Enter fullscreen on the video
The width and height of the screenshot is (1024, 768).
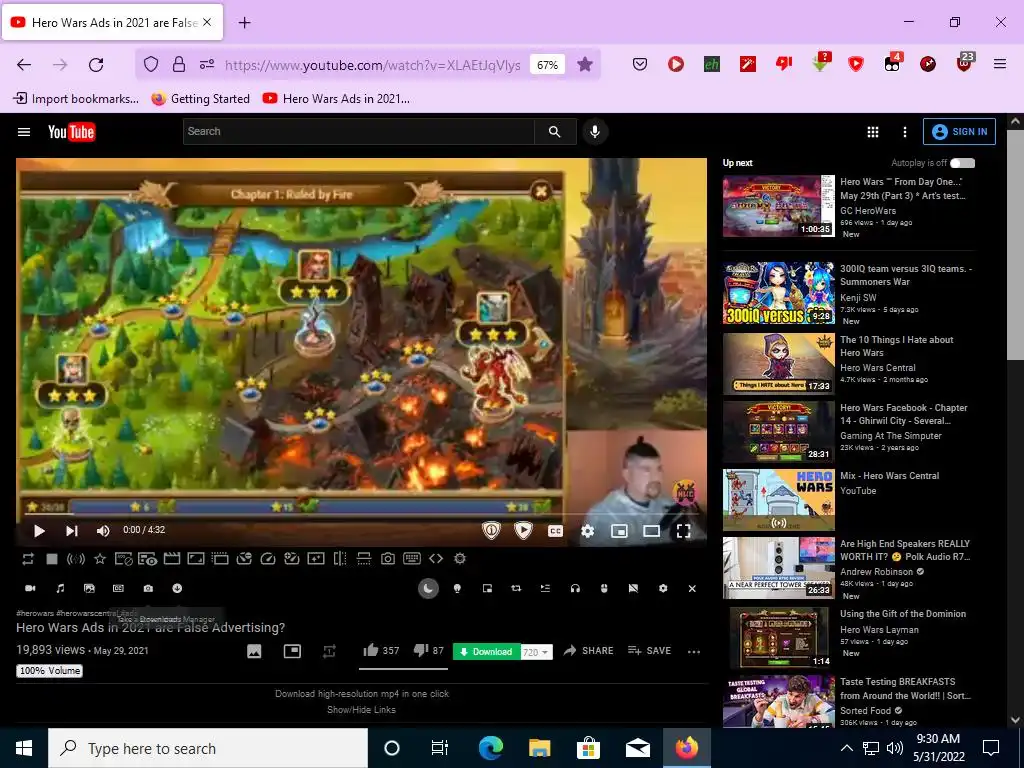(683, 531)
